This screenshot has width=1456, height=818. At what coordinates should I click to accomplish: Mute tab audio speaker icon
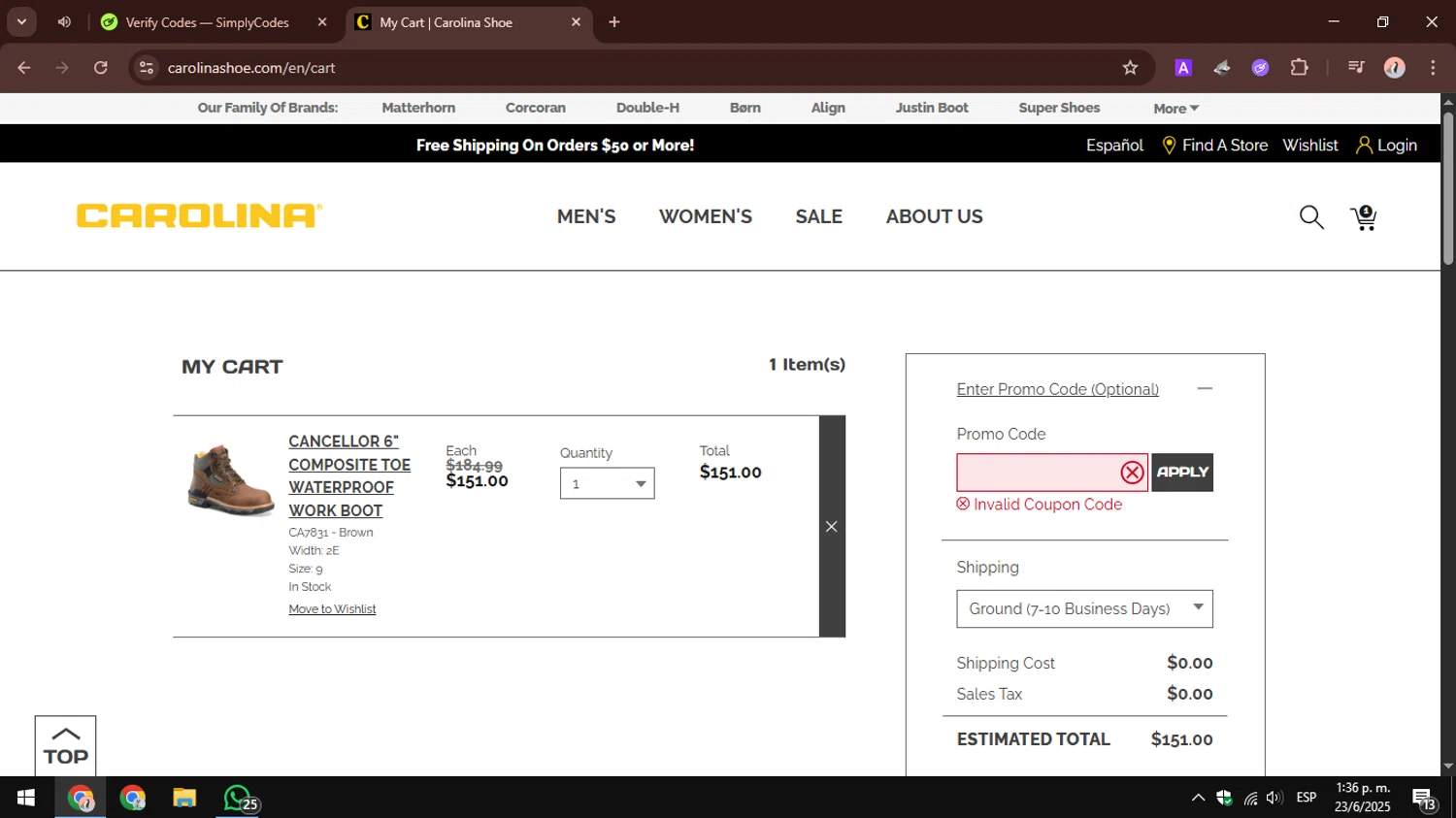[64, 21]
